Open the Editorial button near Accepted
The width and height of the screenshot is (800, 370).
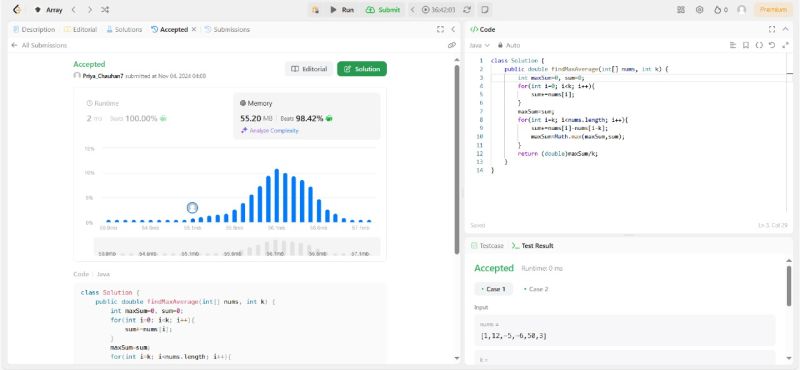309,69
